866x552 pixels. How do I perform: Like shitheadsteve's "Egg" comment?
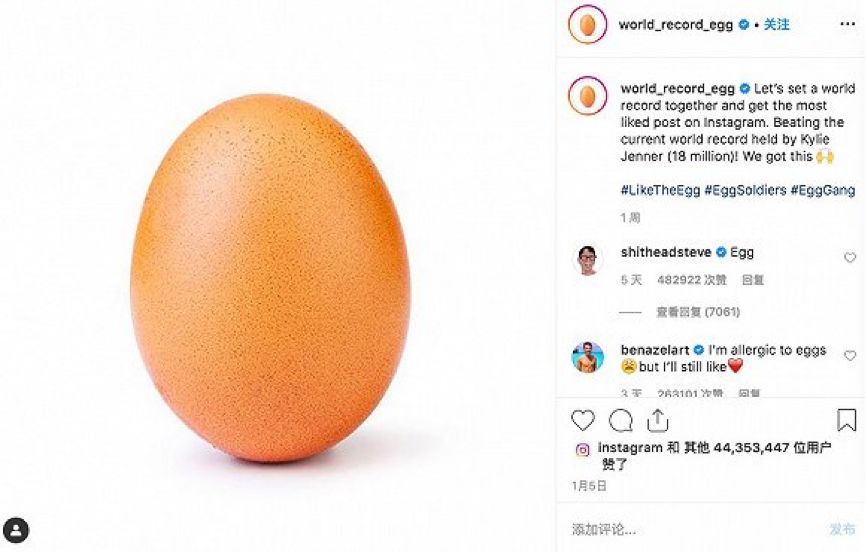(x=850, y=258)
